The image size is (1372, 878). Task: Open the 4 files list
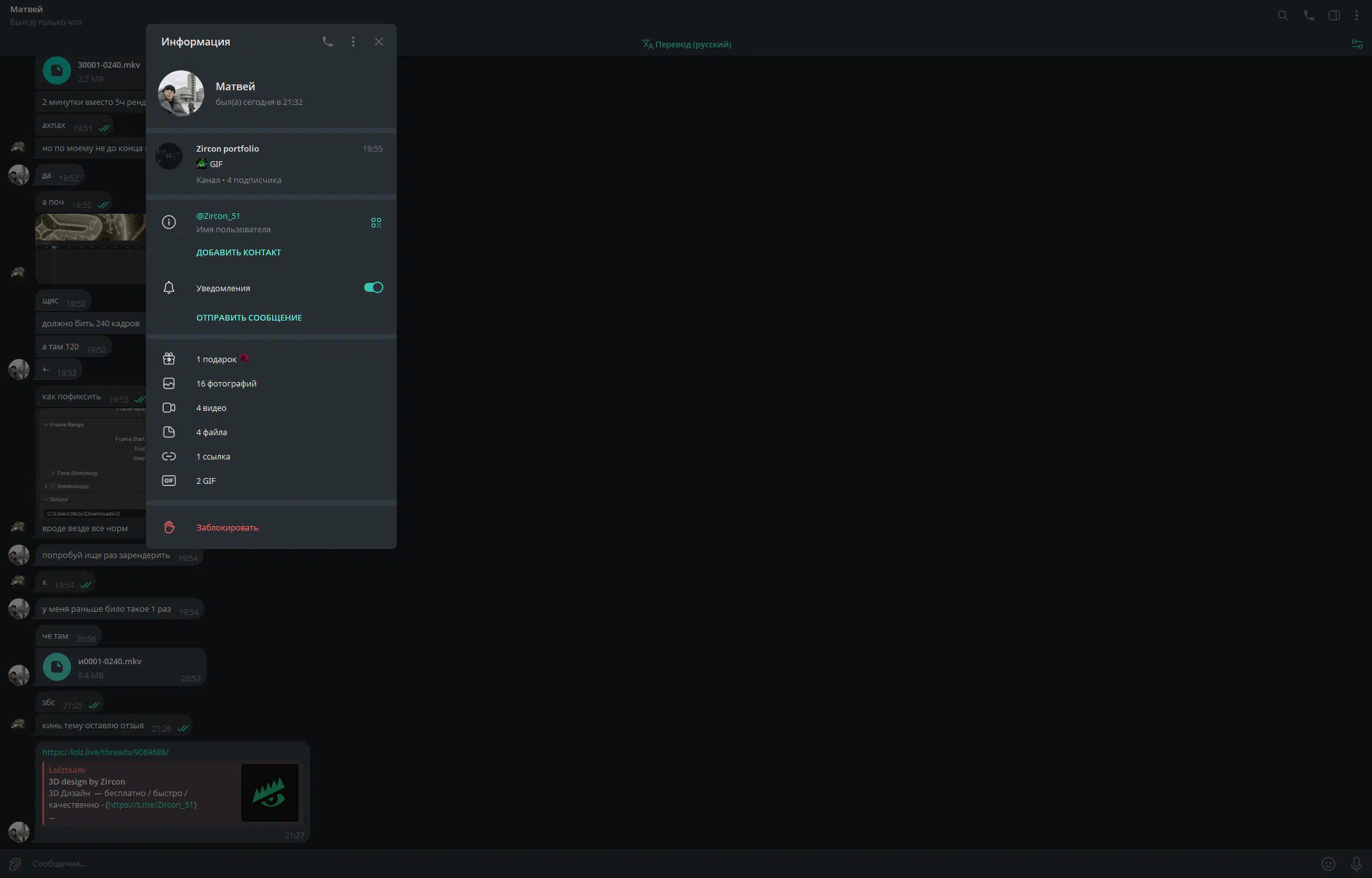pos(211,432)
